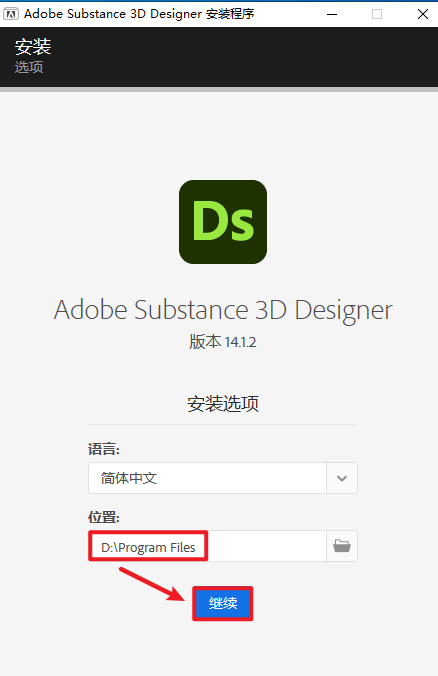Expand the 语言 dropdown arrow
The width and height of the screenshot is (438, 676).
click(x=342, y=478)
